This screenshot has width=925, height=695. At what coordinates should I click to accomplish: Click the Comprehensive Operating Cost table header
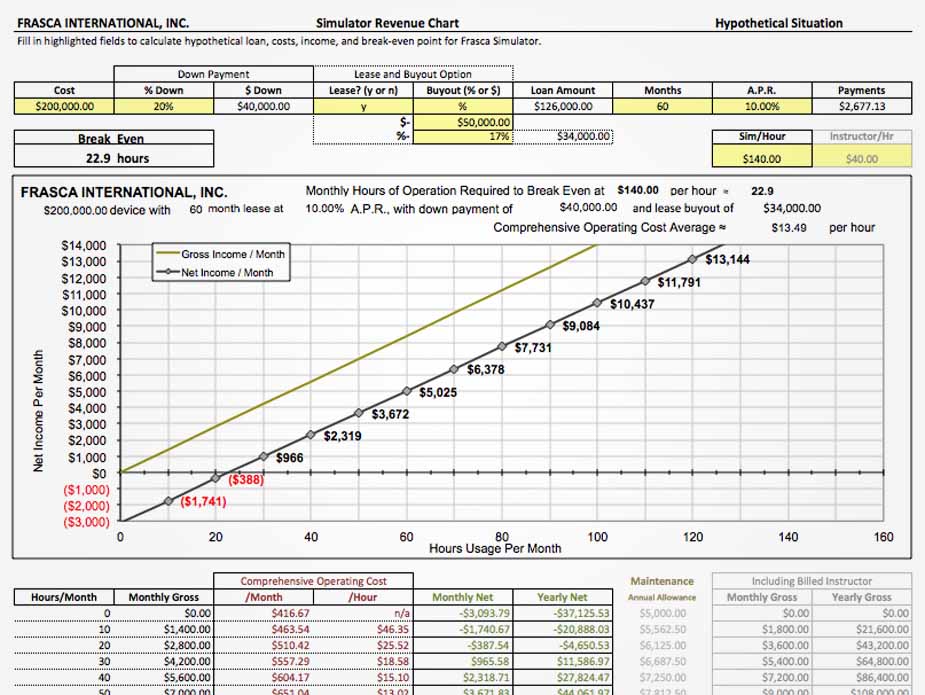pos(313,581)
